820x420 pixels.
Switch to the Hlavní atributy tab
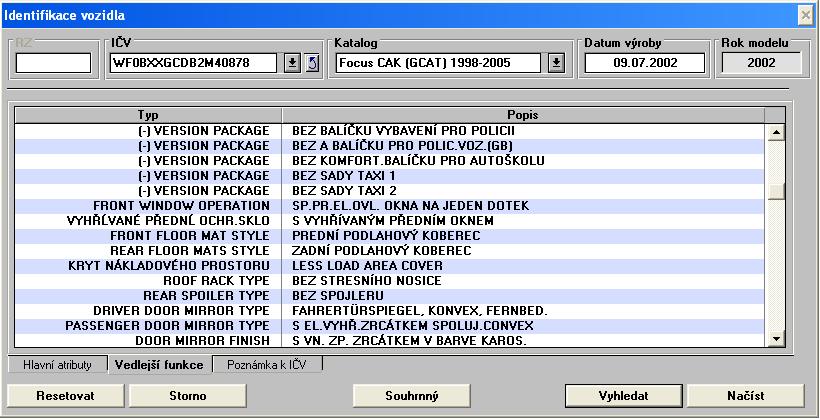57,365
